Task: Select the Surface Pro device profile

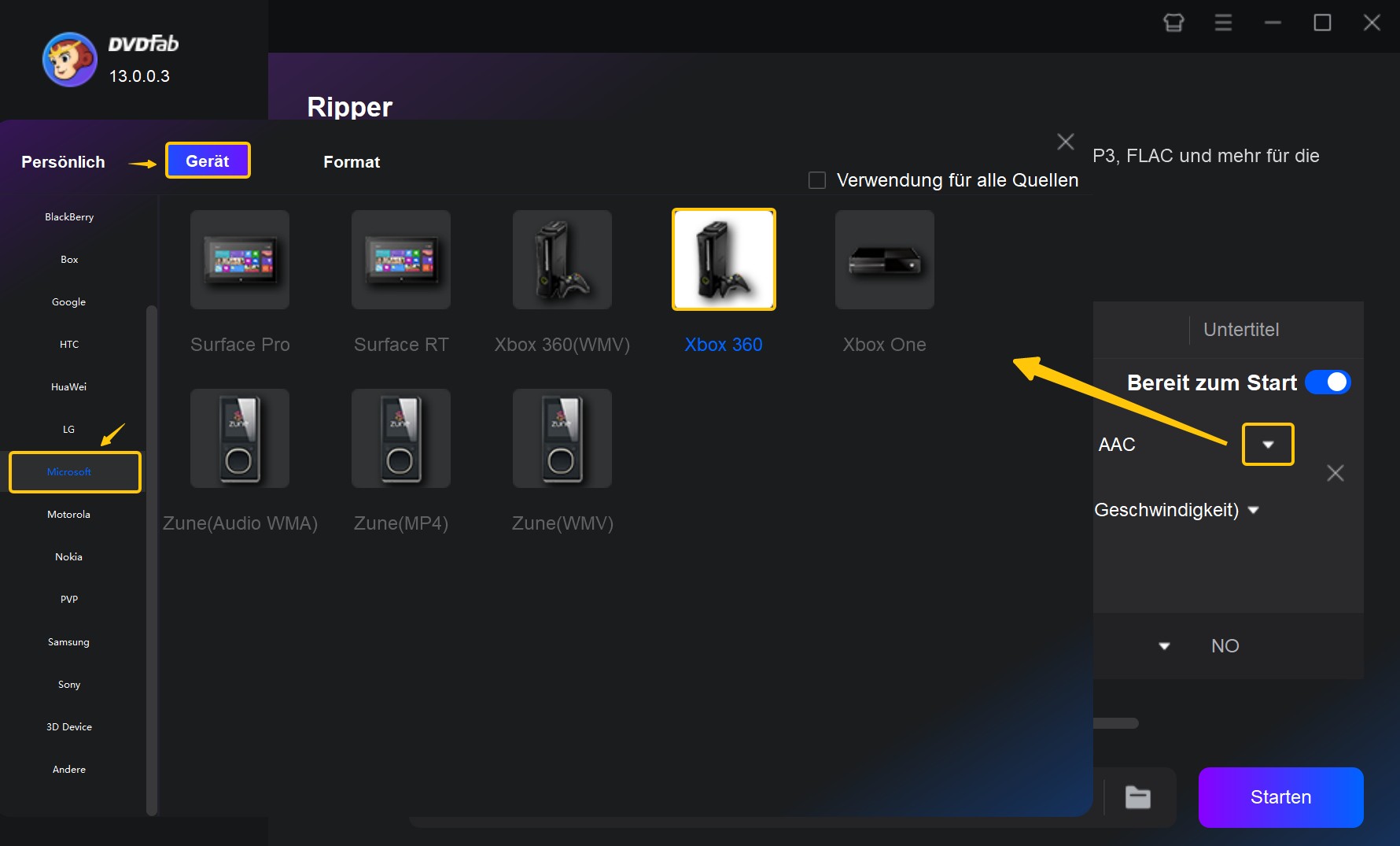Action: click(x=240, y=260)
